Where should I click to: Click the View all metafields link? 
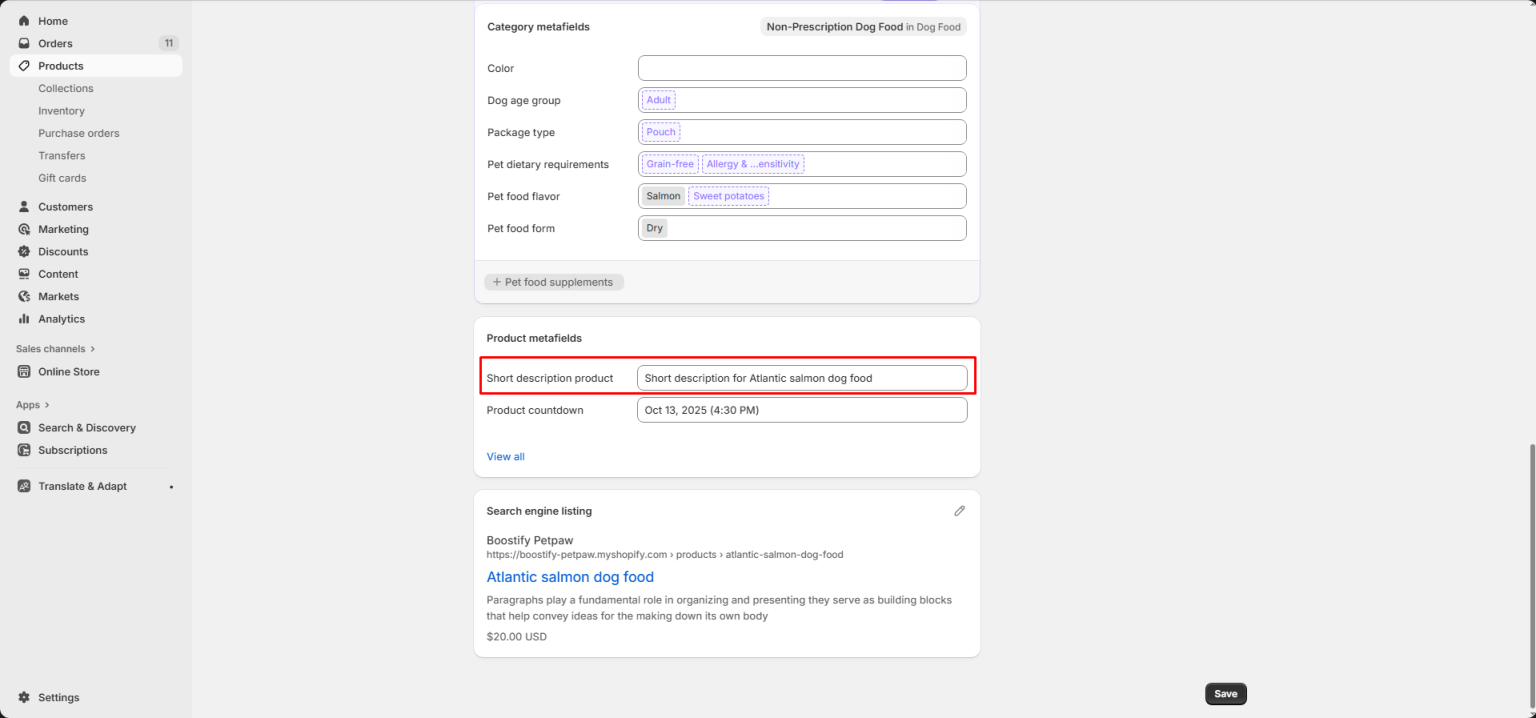click(505, 456)
